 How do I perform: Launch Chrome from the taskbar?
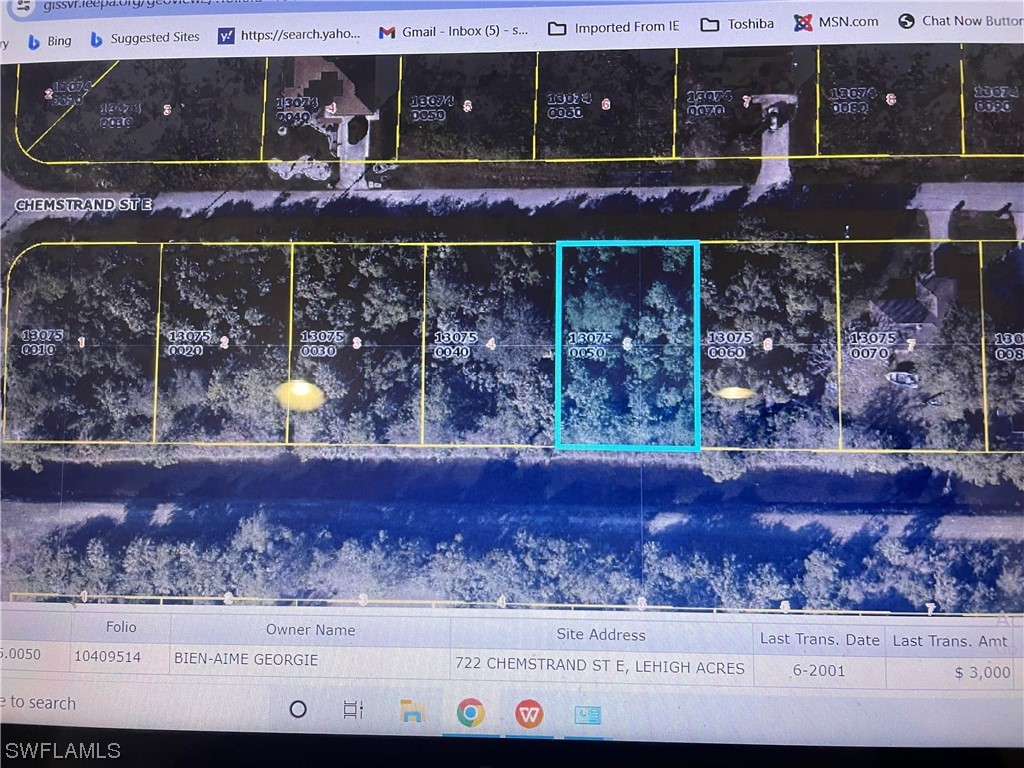point(470,712)
